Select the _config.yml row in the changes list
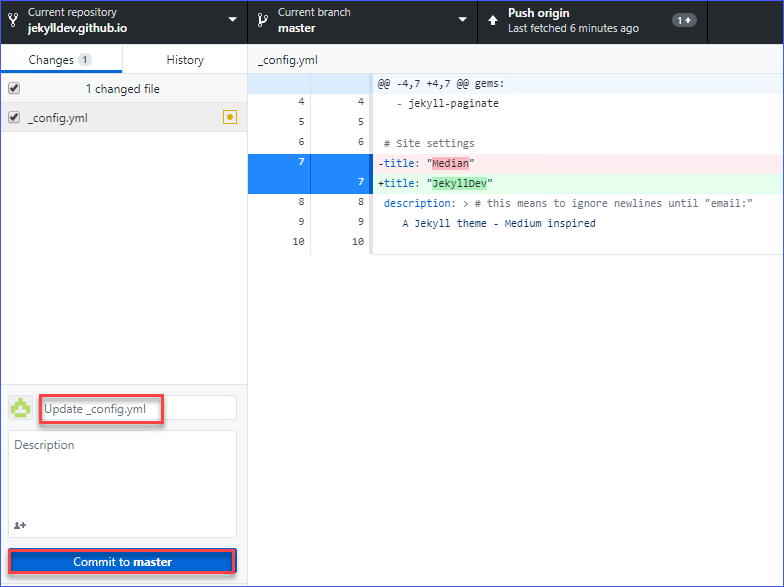This screenshot has width=784, height=587. click(x=124, y=118)
